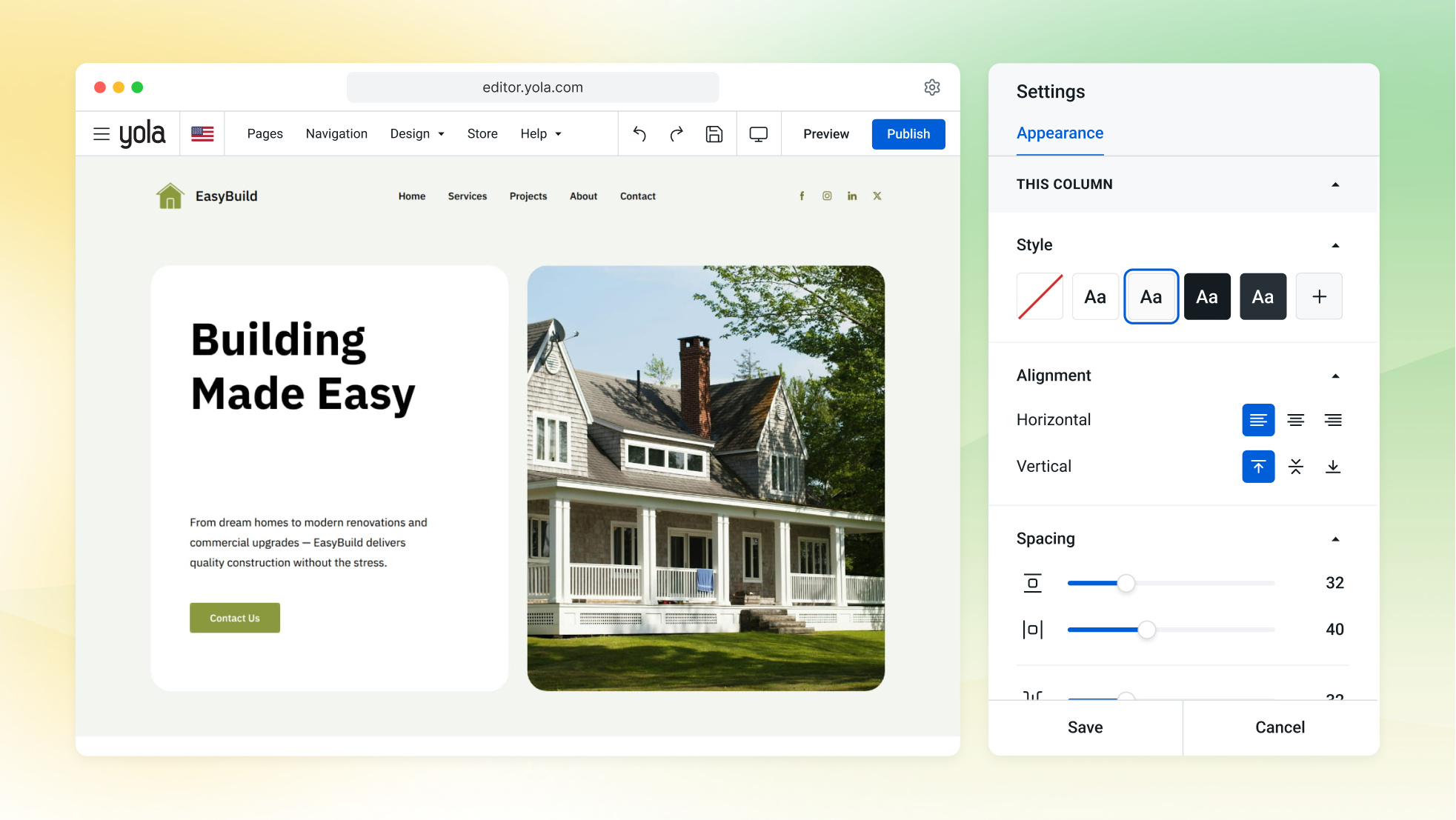Collapse the Spacing section
Screen dimensions: 1456x820
(x=1335, y=539)
